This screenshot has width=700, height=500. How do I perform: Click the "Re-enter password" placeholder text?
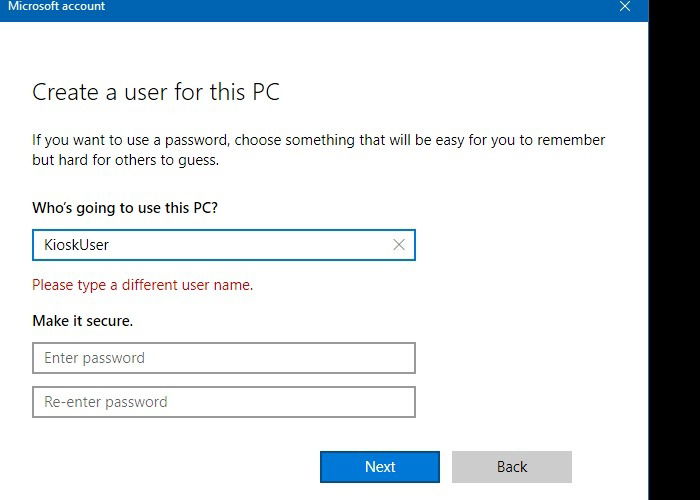point(105,402)
